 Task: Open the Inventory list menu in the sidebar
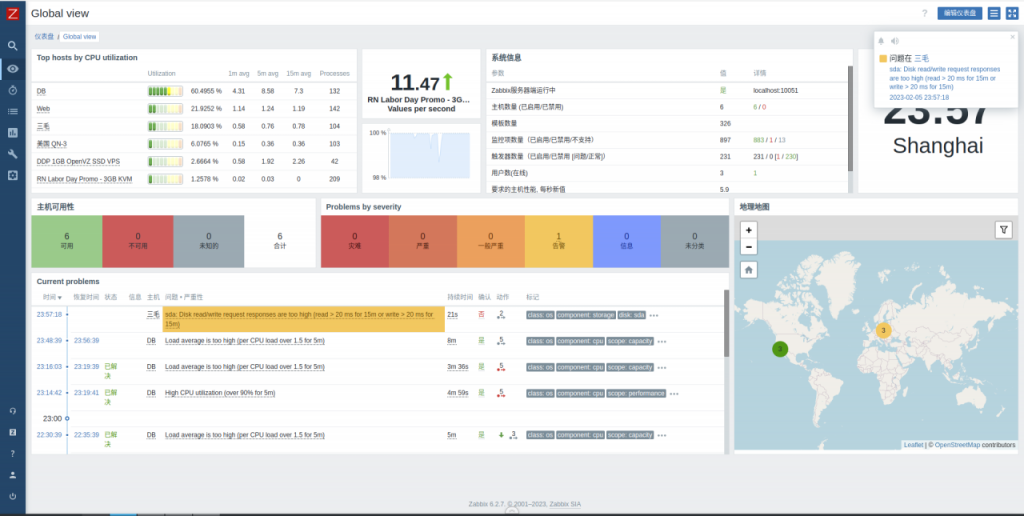point(12,111)
